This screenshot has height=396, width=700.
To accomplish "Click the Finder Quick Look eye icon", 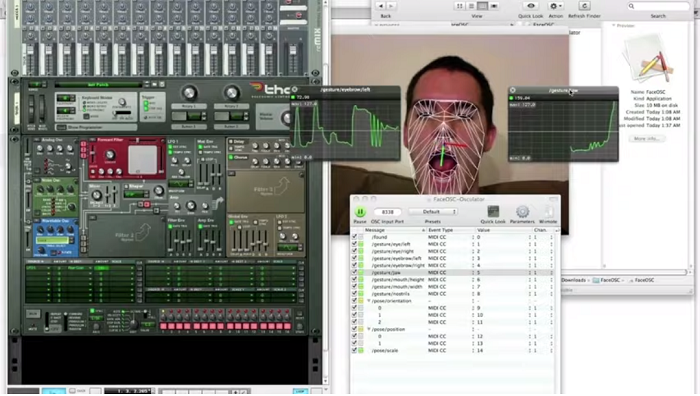I will 531,6.
